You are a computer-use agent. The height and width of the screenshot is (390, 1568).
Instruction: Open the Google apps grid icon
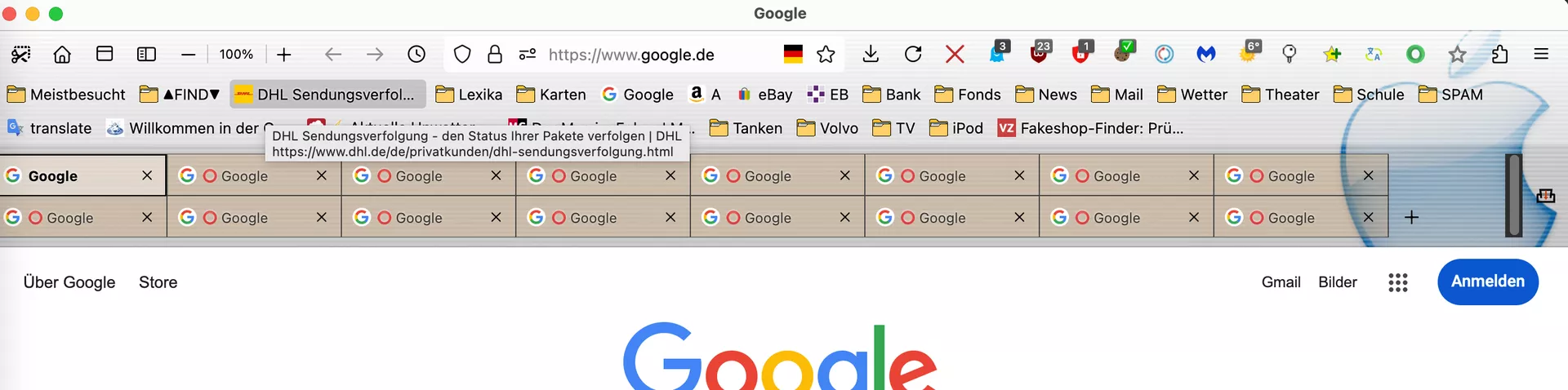(1398, 282)
